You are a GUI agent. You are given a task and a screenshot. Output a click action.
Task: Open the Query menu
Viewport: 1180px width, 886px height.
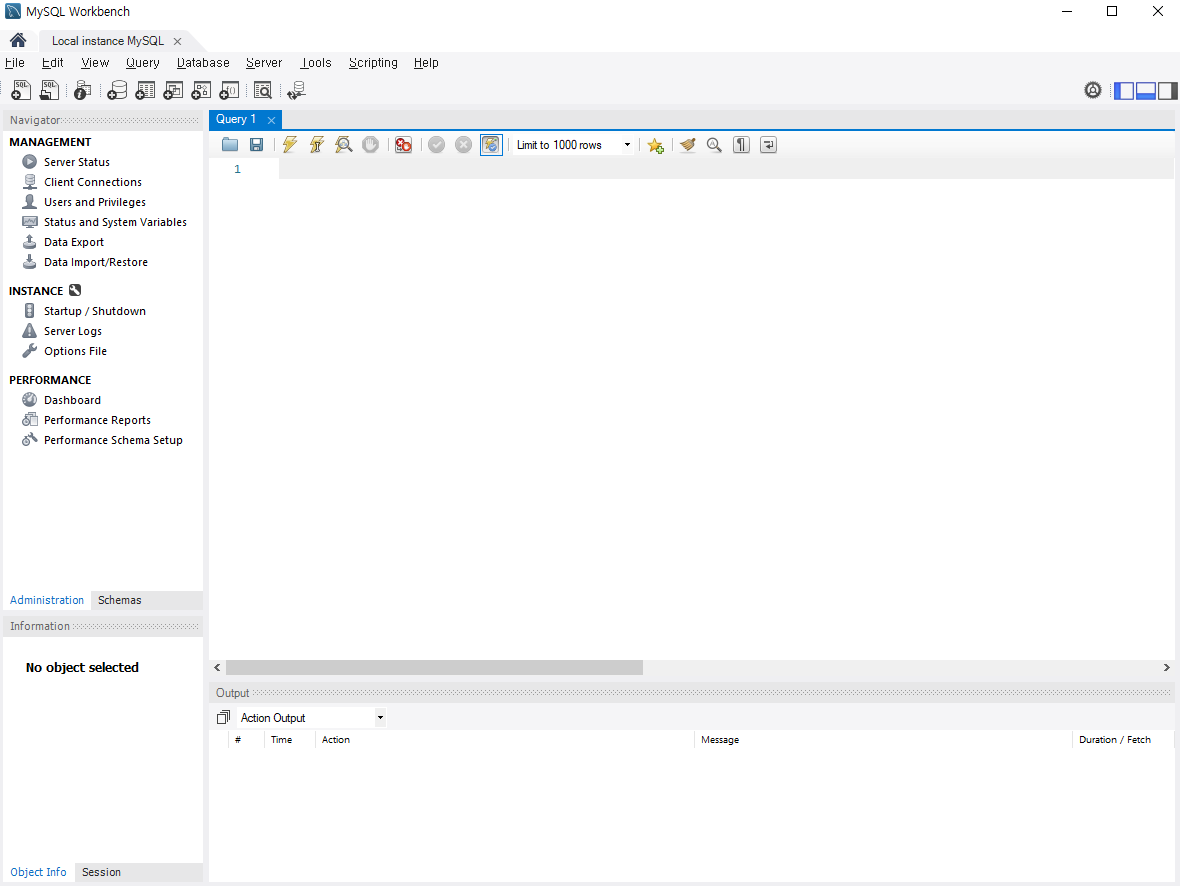click(x=142, y=62)
